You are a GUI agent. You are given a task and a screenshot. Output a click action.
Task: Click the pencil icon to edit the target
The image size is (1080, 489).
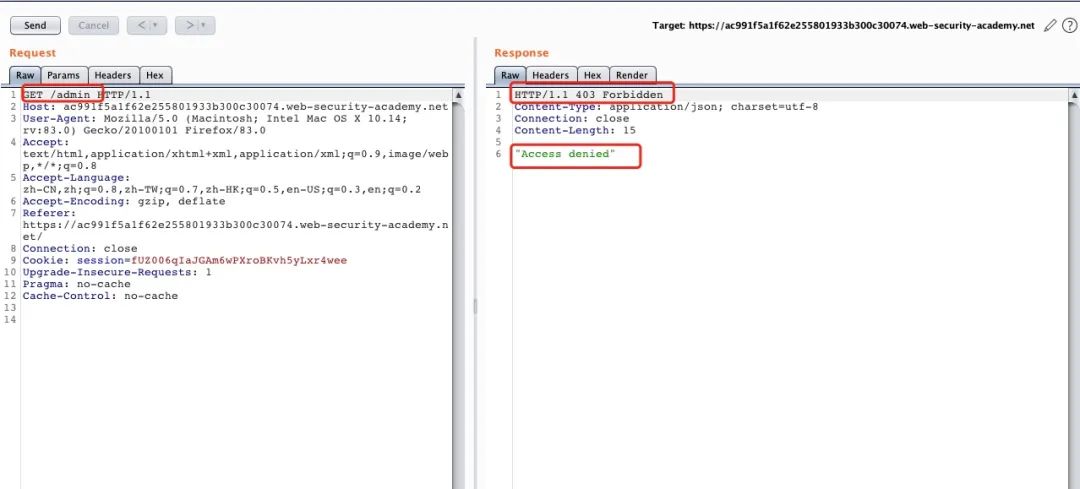click(x=1050, y=25)
